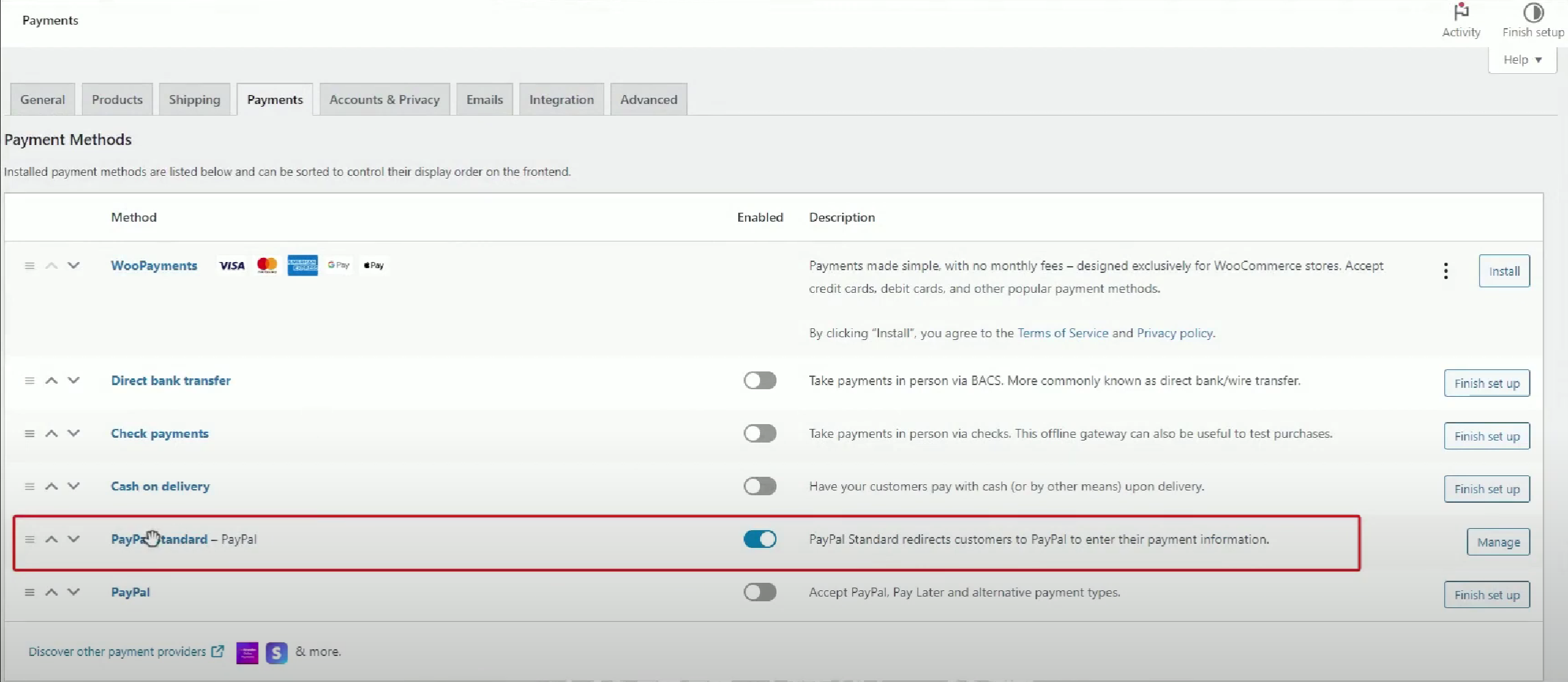Disable the PayPal Standard toggle

pyautogui.click(x=760, y=539)
